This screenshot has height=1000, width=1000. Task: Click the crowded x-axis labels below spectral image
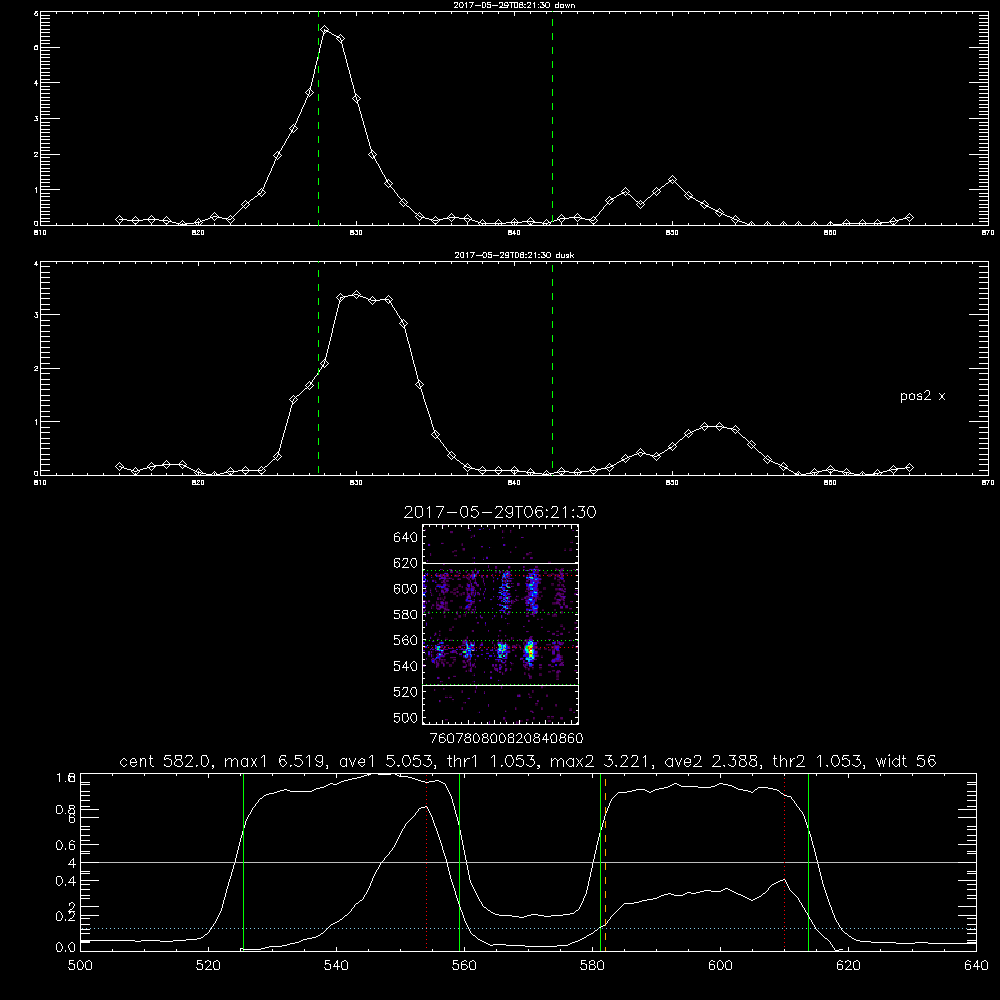click(x=507, y=738)
